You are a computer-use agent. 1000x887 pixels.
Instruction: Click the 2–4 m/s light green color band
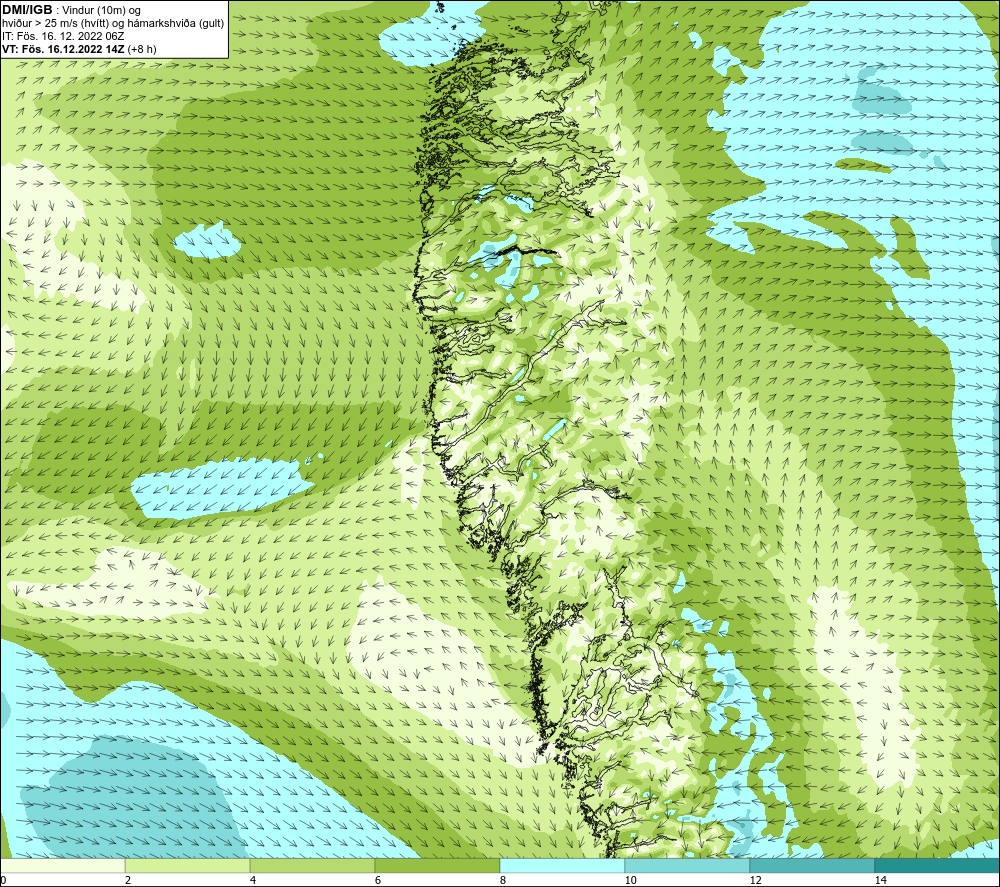pyautogui.click(x=188, y=865)
